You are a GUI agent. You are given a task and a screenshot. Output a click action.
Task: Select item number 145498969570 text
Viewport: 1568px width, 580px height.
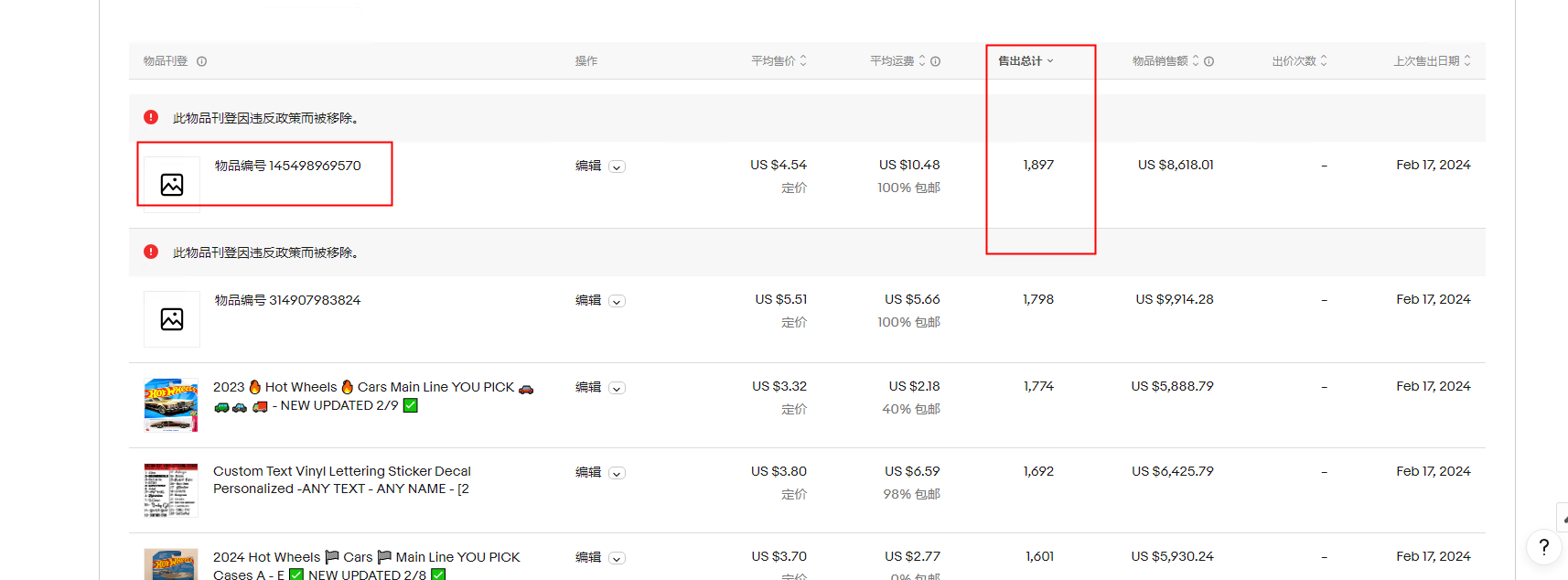point(288,166)
